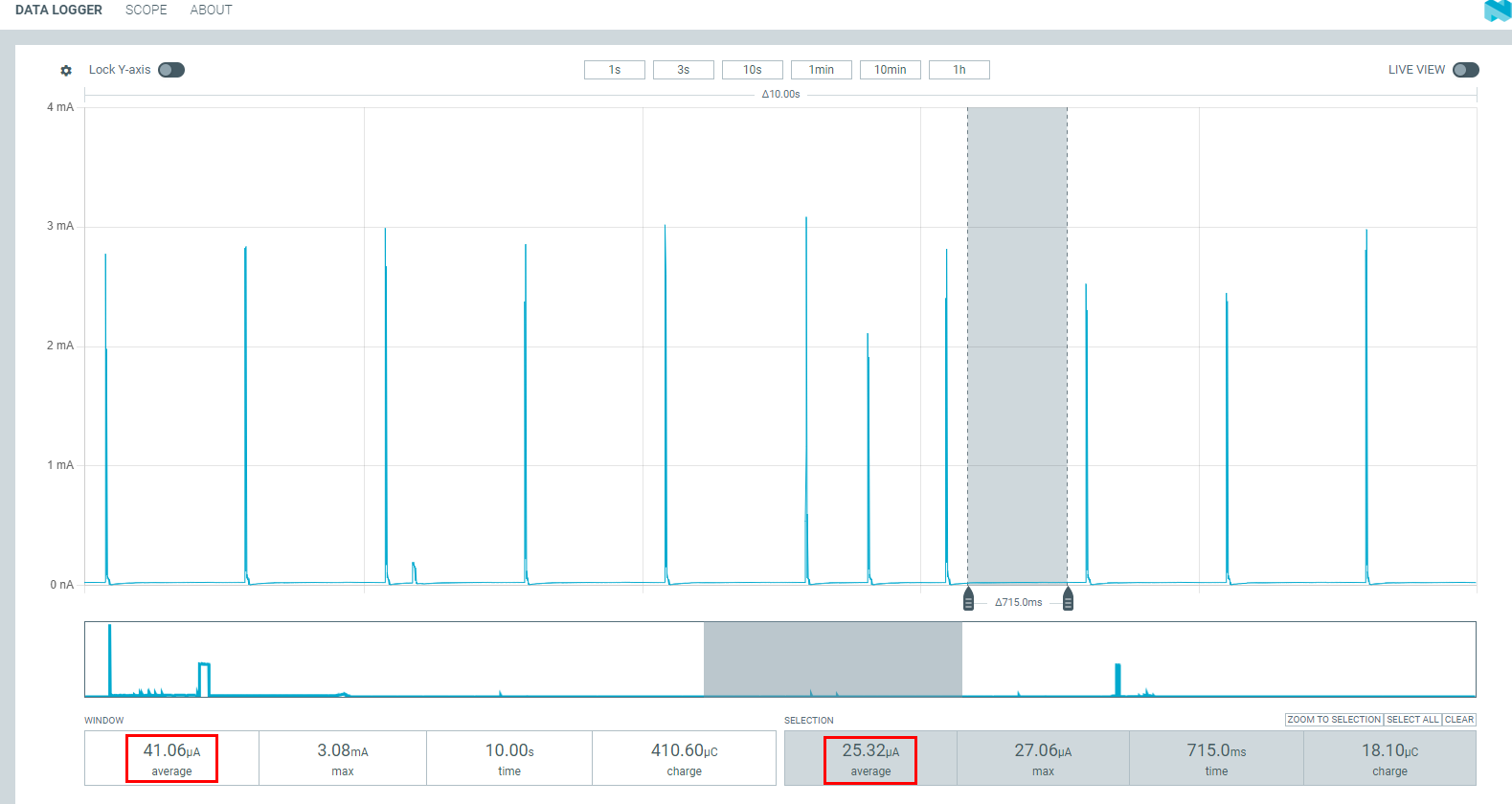Click Select All button
Screen dimensions: 1512x804
coord(1412,720)
